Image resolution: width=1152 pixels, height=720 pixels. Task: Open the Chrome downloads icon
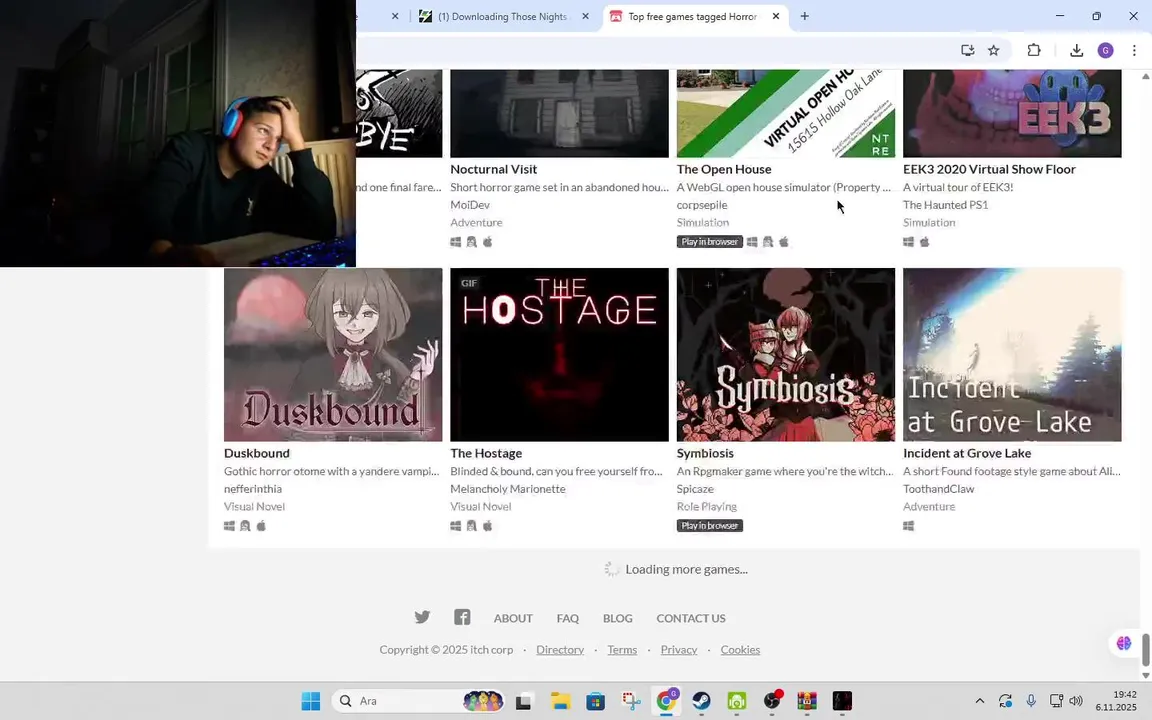[1076, 50]
